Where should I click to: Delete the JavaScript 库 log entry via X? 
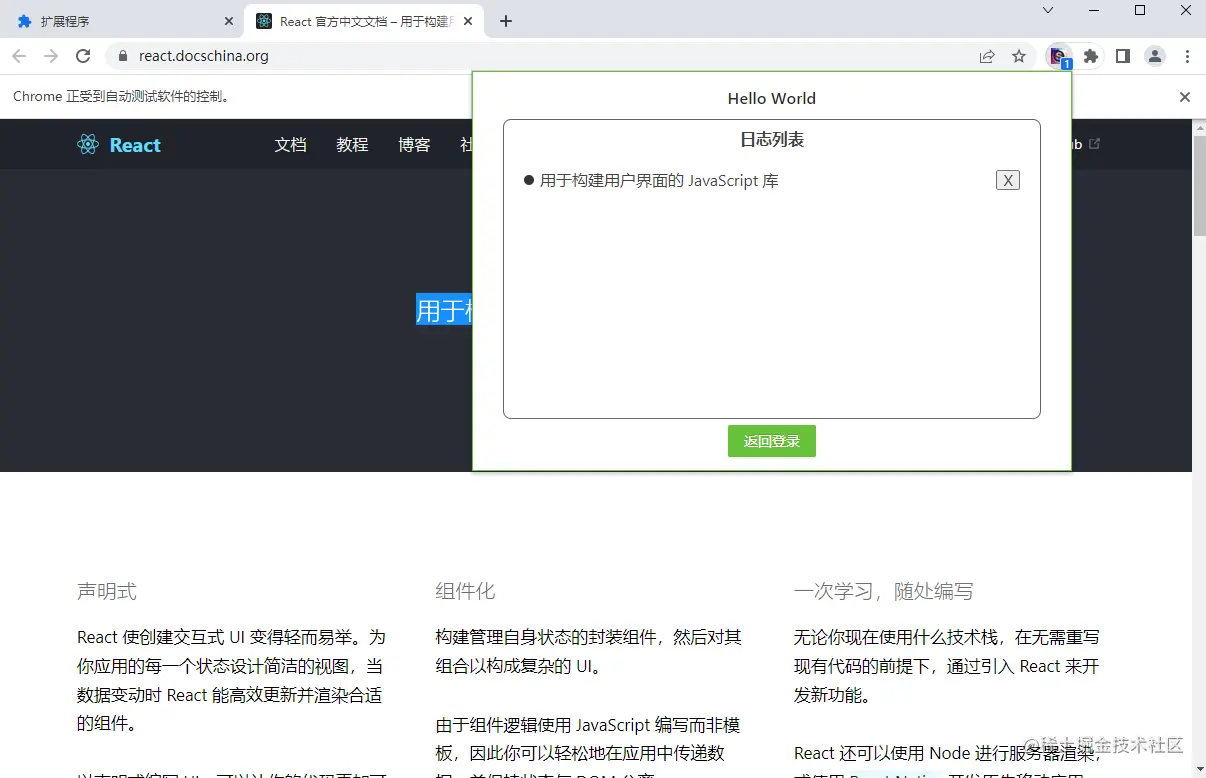(1007, 180)
